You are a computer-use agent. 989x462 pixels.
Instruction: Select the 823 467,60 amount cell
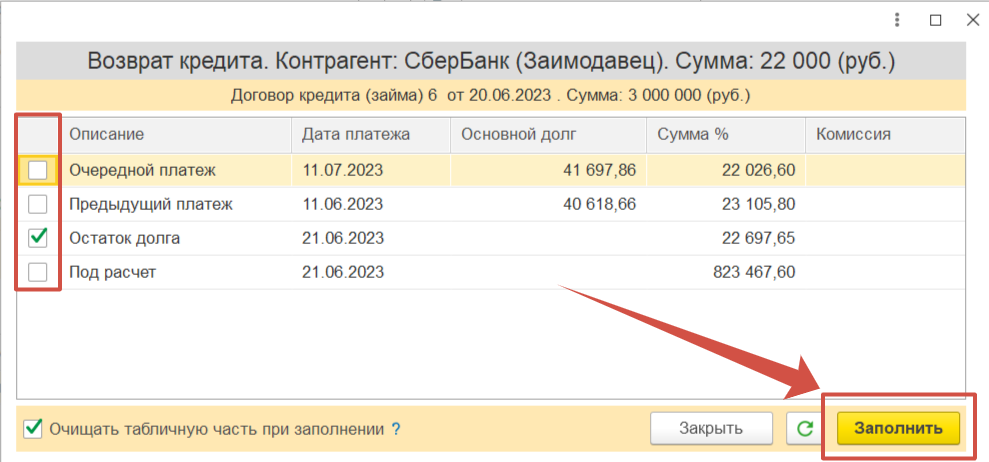click(757, 272)
